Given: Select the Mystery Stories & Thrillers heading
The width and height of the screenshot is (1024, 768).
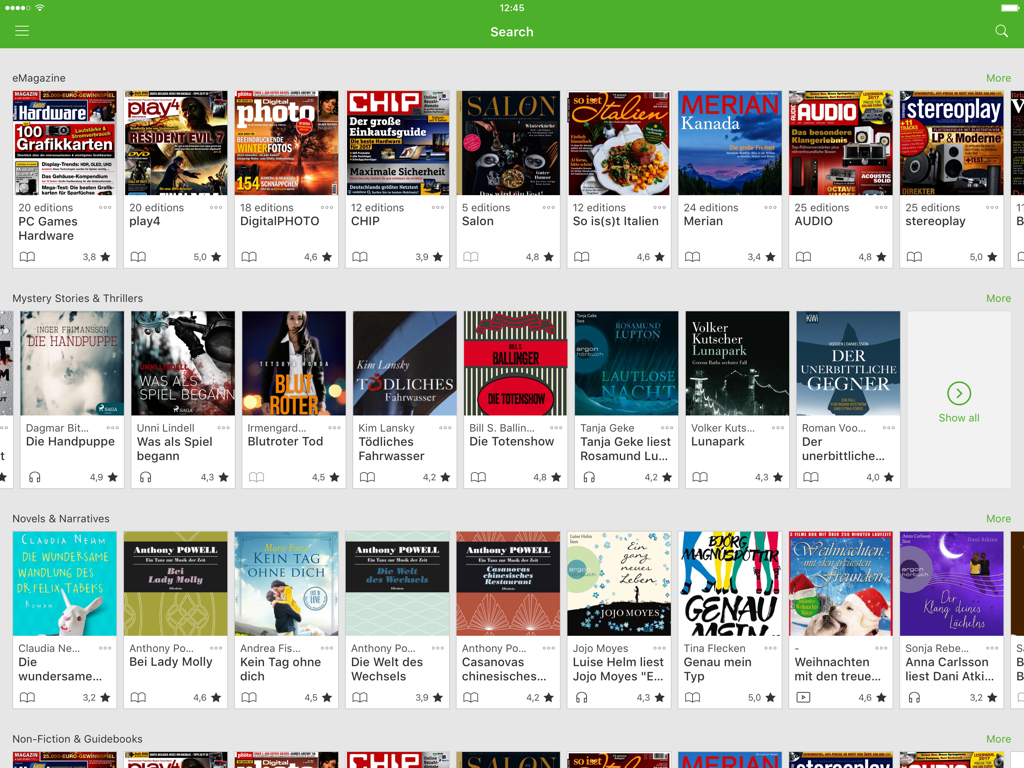Looking at the screenshot, I should click(78, 298).
